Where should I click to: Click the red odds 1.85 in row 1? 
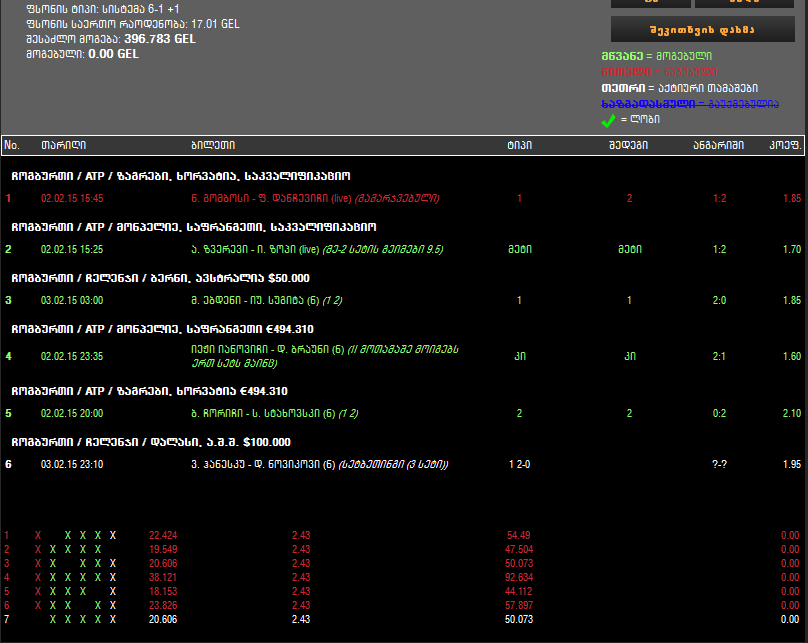(x=792, y=198)
